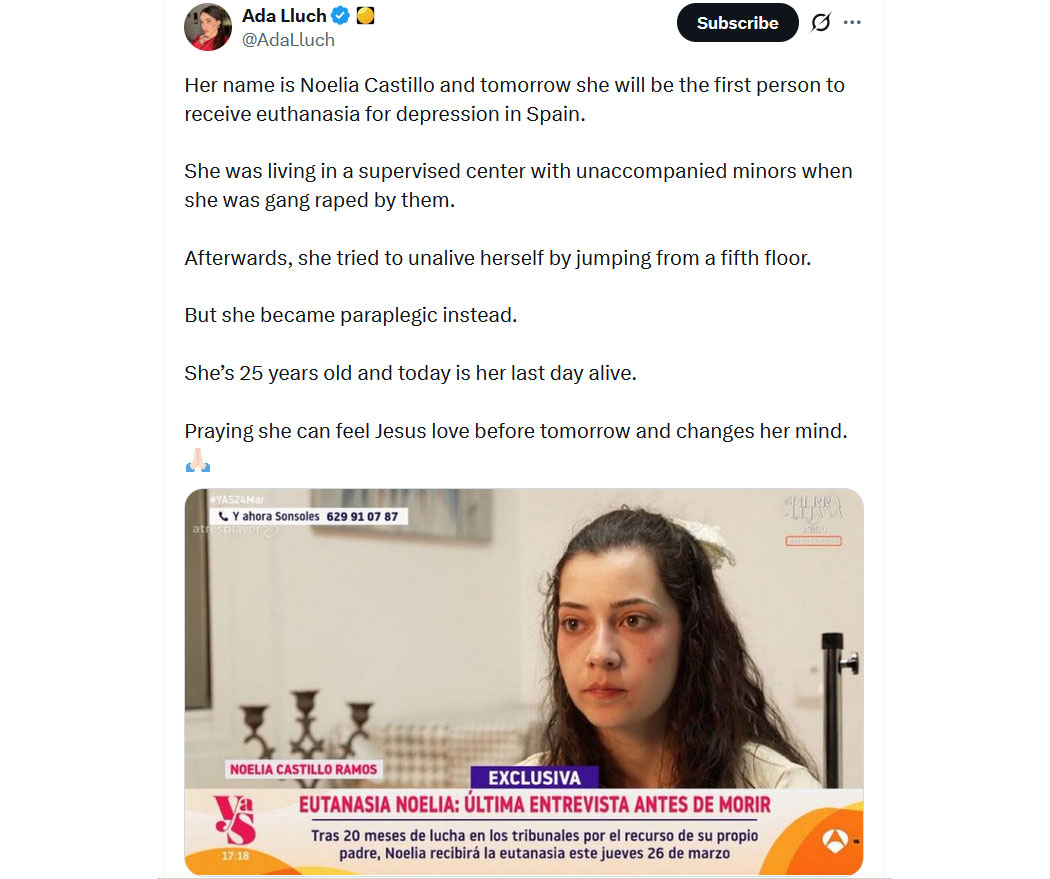The image size is (1050, 879).
Task: Click the Y&S show logo in image
Action: tap(234, 819)
